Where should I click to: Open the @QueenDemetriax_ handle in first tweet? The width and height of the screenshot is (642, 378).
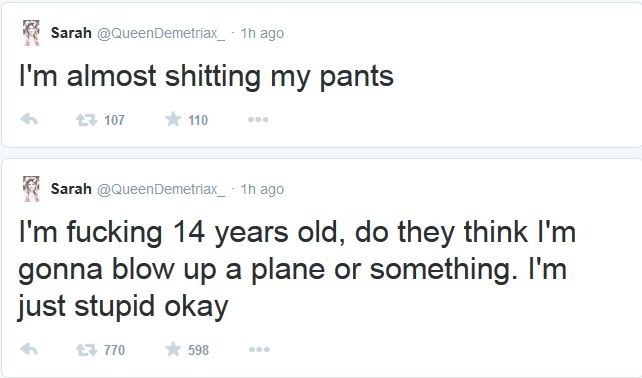pos(161,33)
